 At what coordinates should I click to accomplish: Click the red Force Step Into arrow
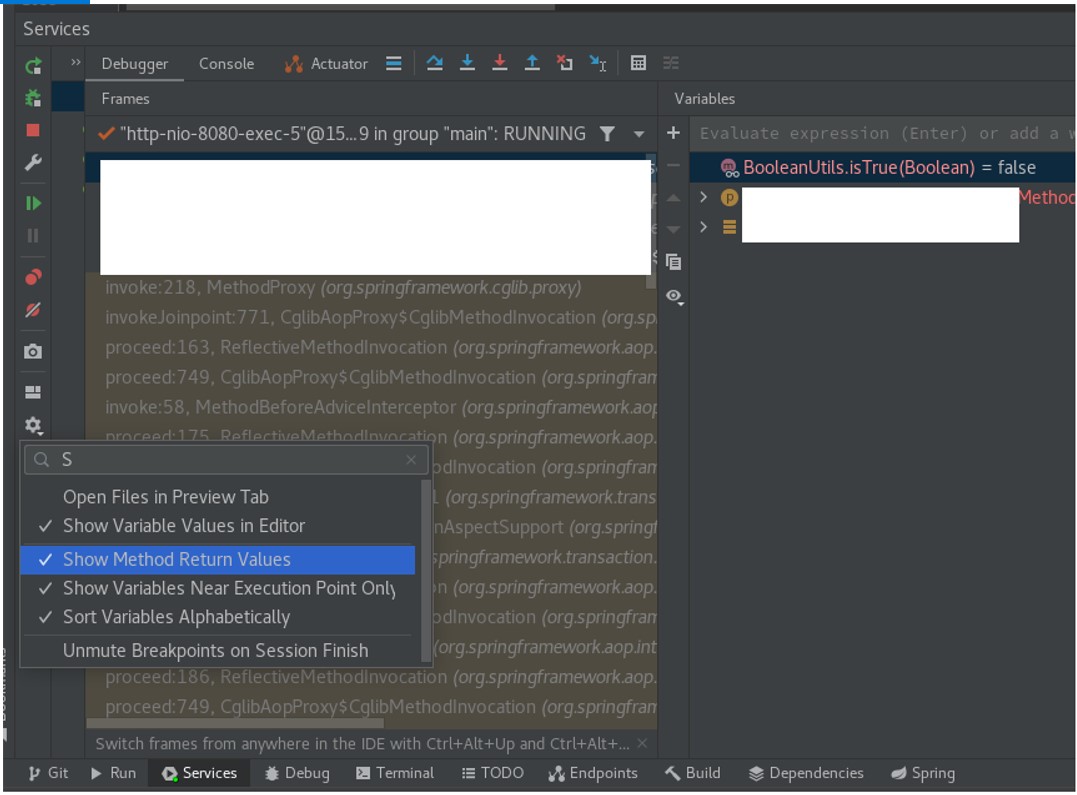tap(500, 63)
